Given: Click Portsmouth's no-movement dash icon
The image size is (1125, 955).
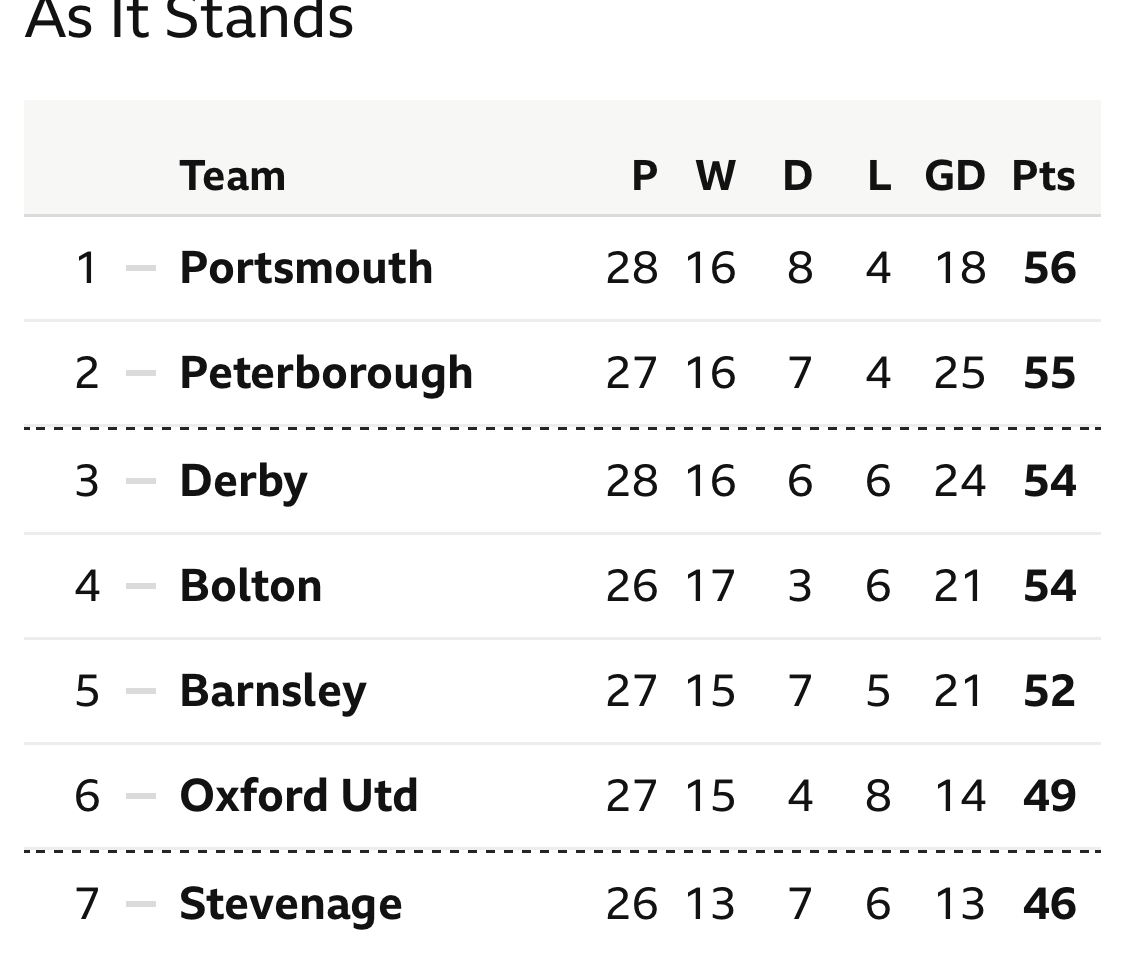Looking at the screenshot, I should coord(141,268).
